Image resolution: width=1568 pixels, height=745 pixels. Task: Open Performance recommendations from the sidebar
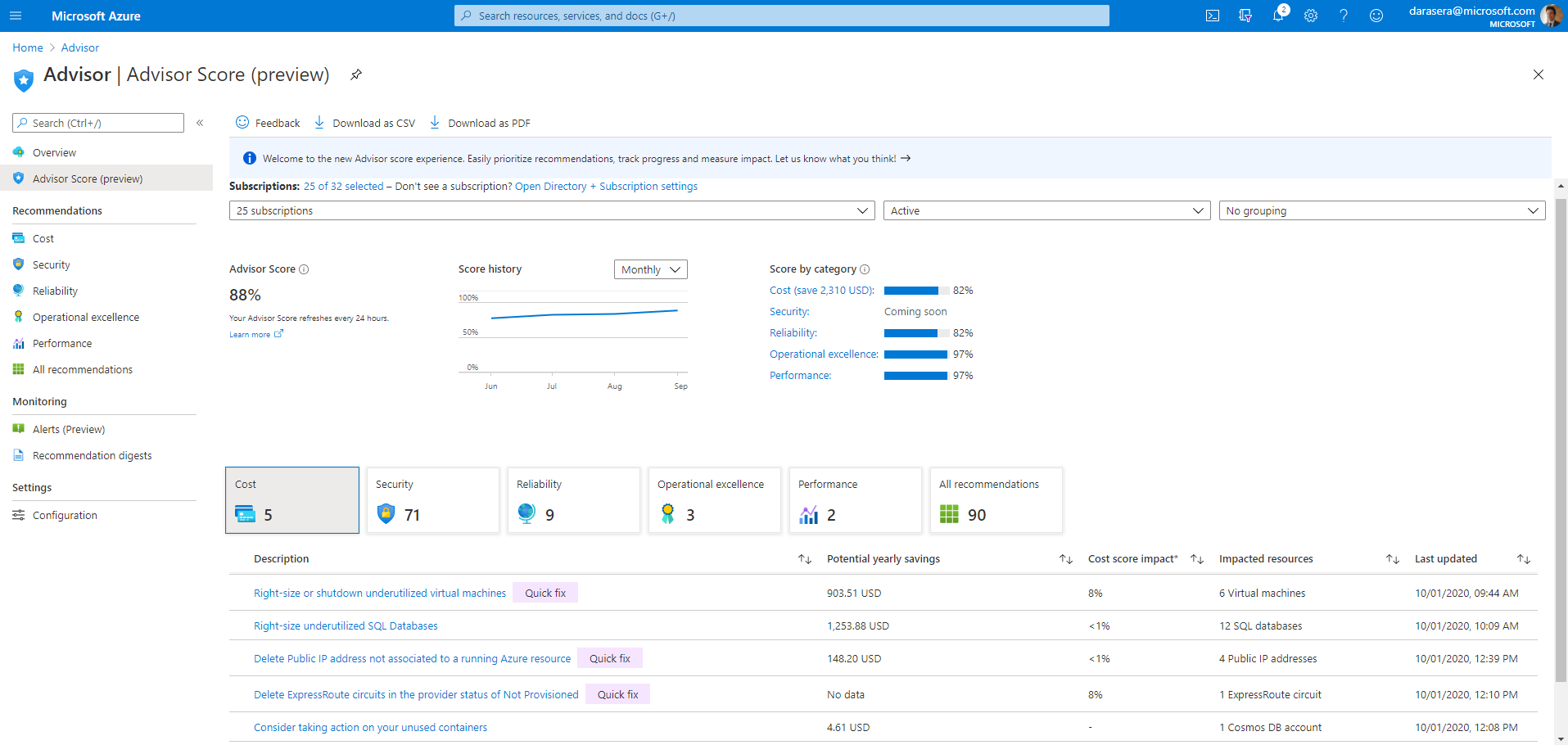pyautogui.click(x=61, y=342)
